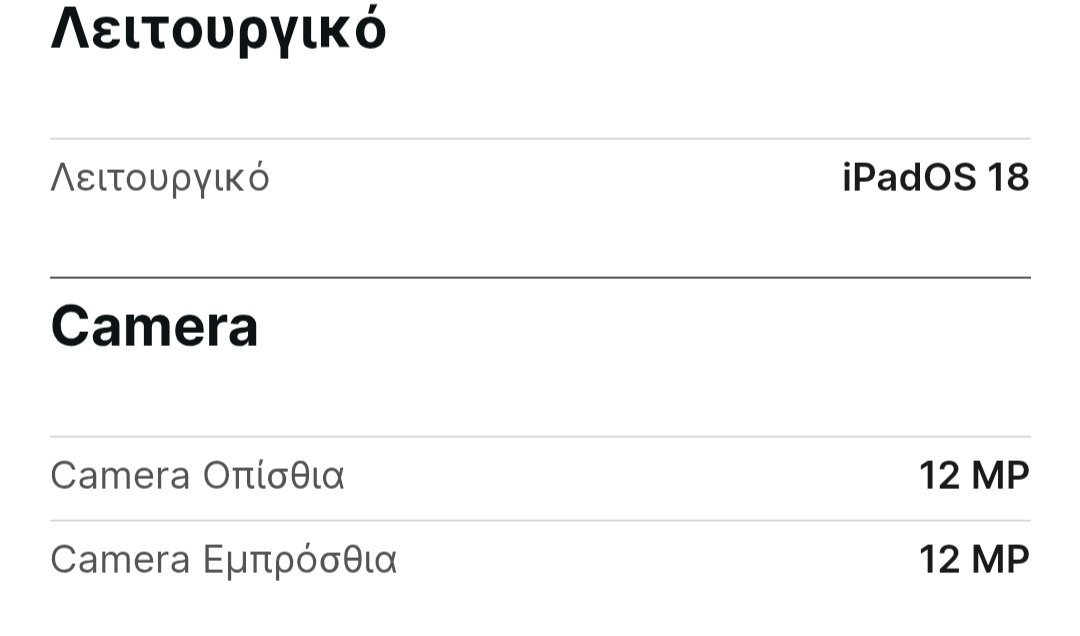
Task: Select the Camera Οπίσθια label
Action: point(197,475)
